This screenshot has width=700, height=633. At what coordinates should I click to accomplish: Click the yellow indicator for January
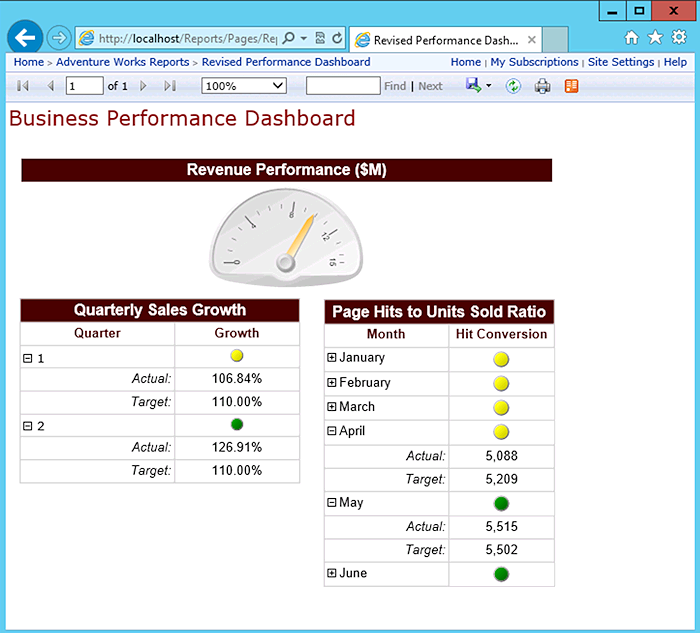(x=501, y=359)
